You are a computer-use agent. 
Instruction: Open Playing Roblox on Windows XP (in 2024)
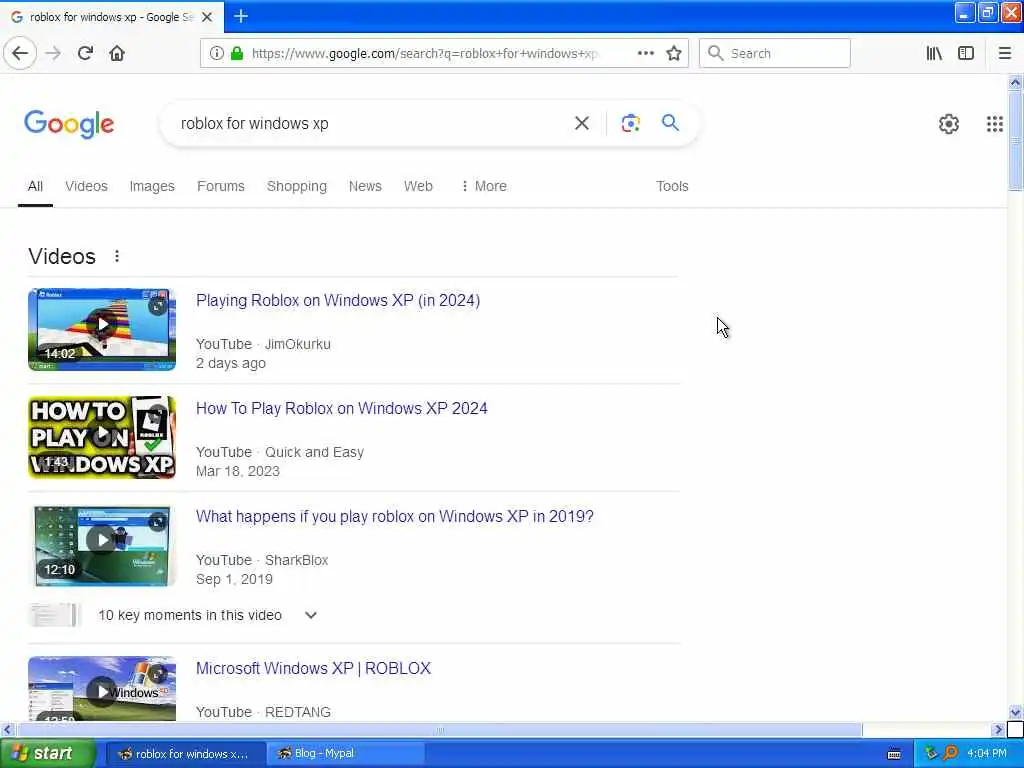click(x=338, y=300)
